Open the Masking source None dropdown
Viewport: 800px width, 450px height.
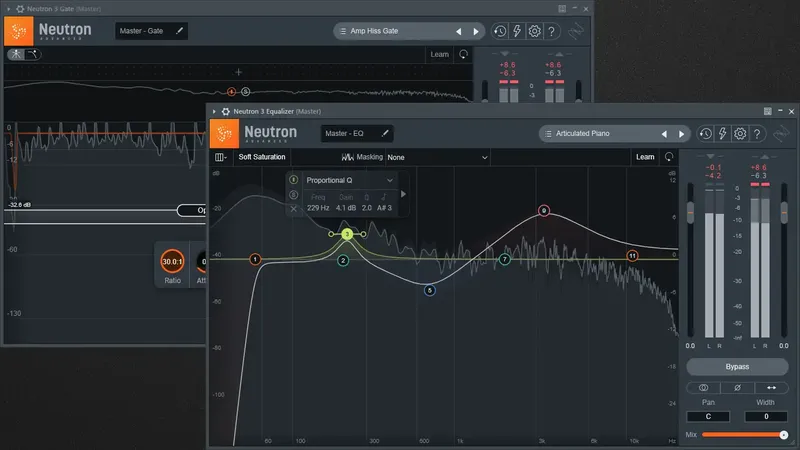pos(437,158)
